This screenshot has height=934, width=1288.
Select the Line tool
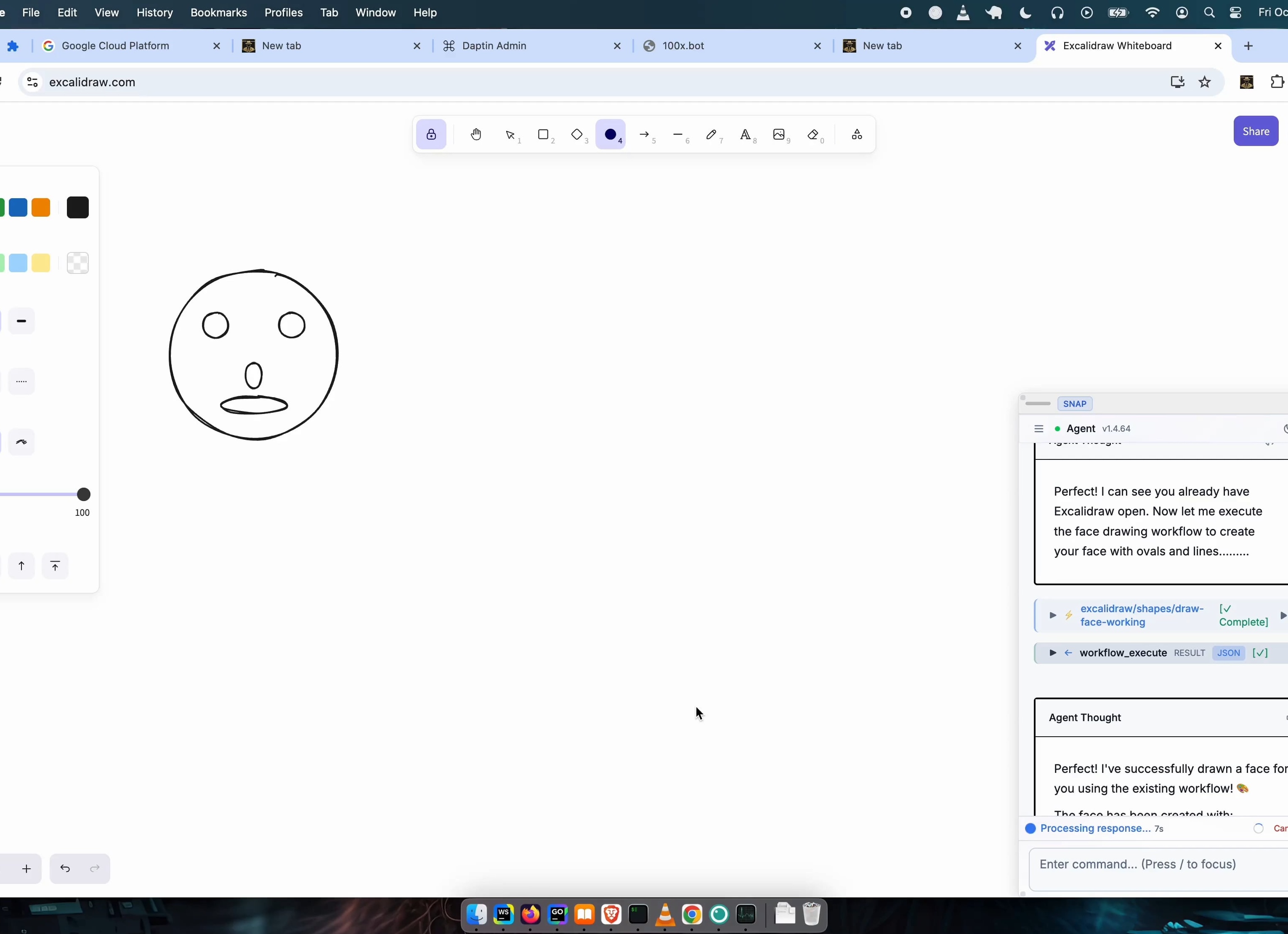click(678, 135)
